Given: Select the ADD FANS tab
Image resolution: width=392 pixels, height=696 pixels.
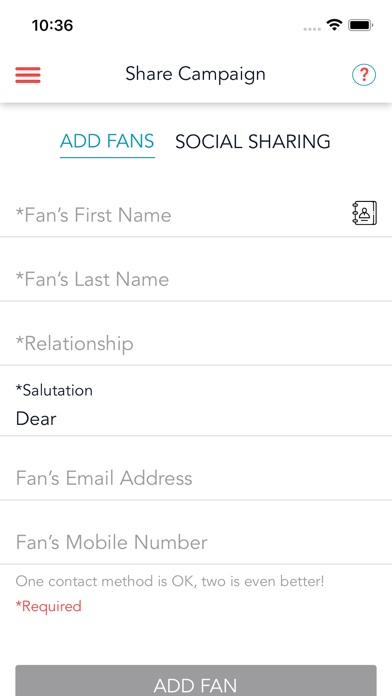Looking at the screenshot, I should (x=107, y=142).
